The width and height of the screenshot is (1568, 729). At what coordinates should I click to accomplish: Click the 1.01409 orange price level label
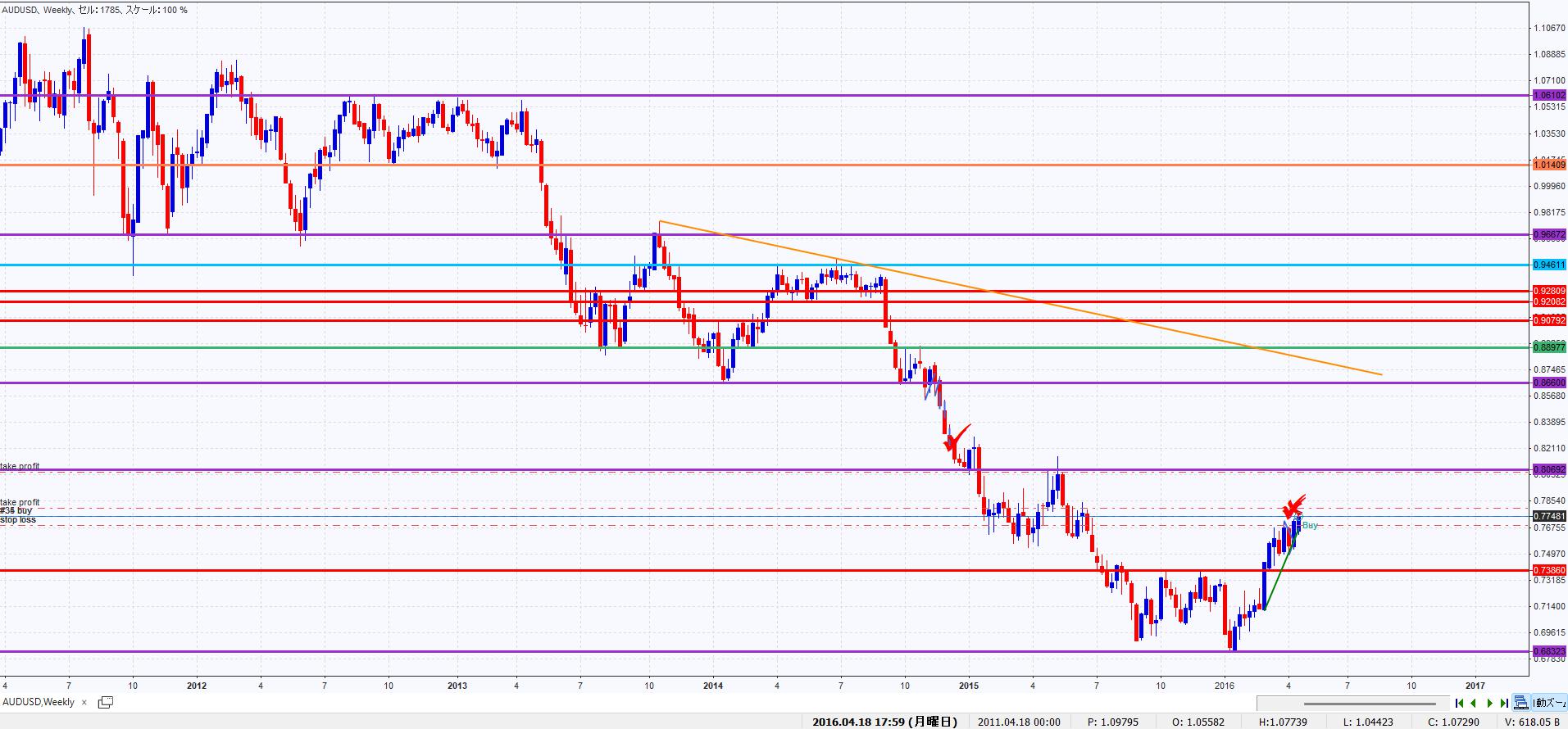click(1548, 165)
